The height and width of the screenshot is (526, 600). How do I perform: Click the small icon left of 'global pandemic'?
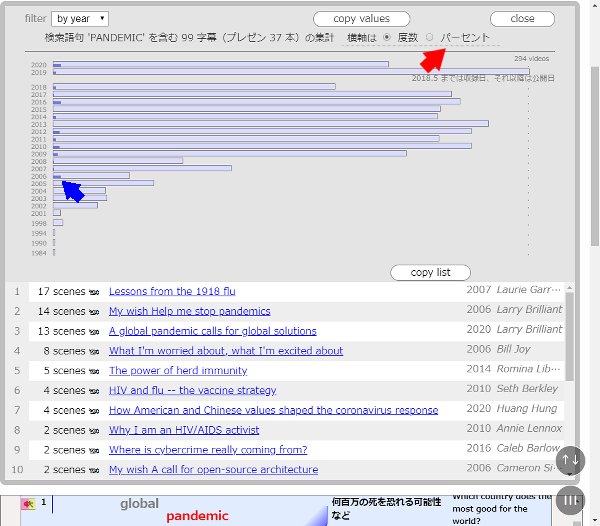[x=28, y=504]
